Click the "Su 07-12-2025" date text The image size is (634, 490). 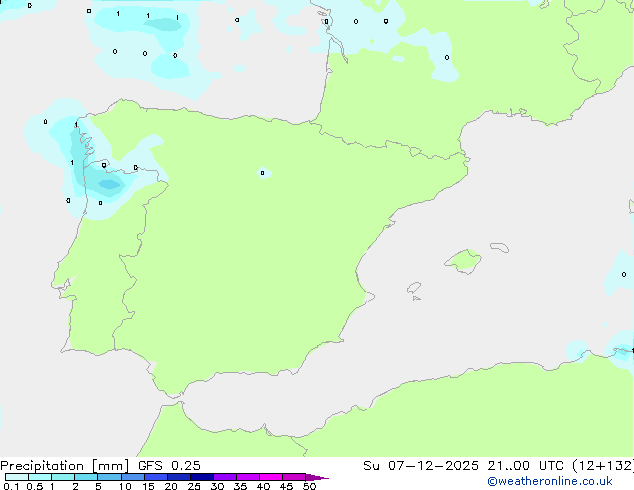tap(421, 466)
